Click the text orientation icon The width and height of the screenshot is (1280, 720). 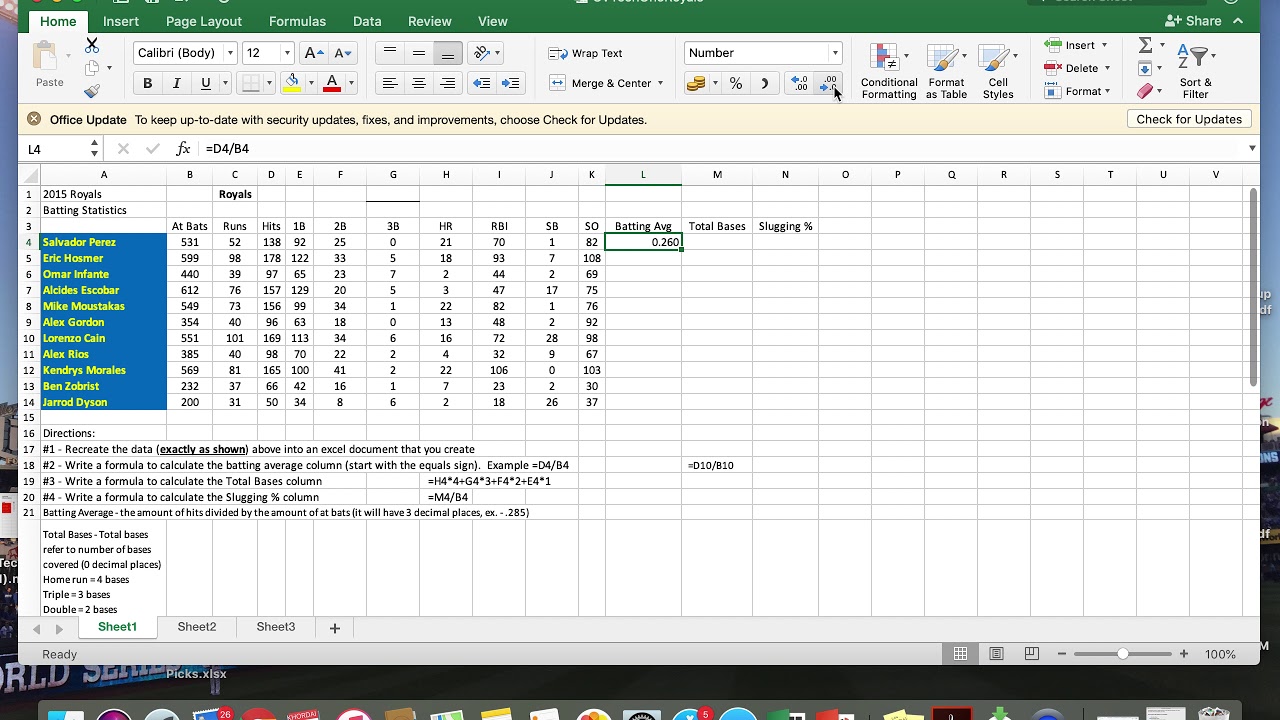pos(482,53)
